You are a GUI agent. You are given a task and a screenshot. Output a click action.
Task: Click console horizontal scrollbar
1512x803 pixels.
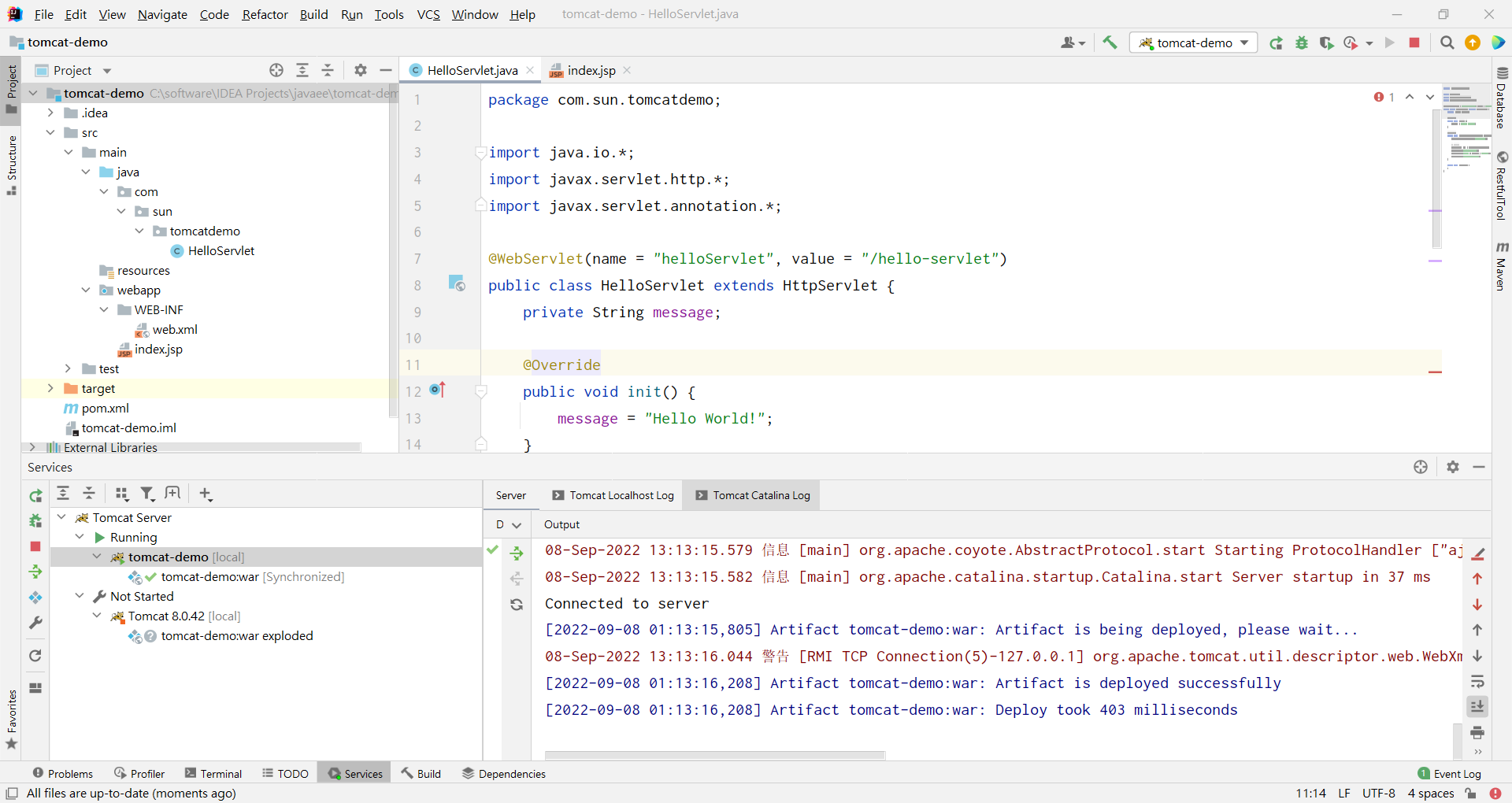(x=715, y=755)
